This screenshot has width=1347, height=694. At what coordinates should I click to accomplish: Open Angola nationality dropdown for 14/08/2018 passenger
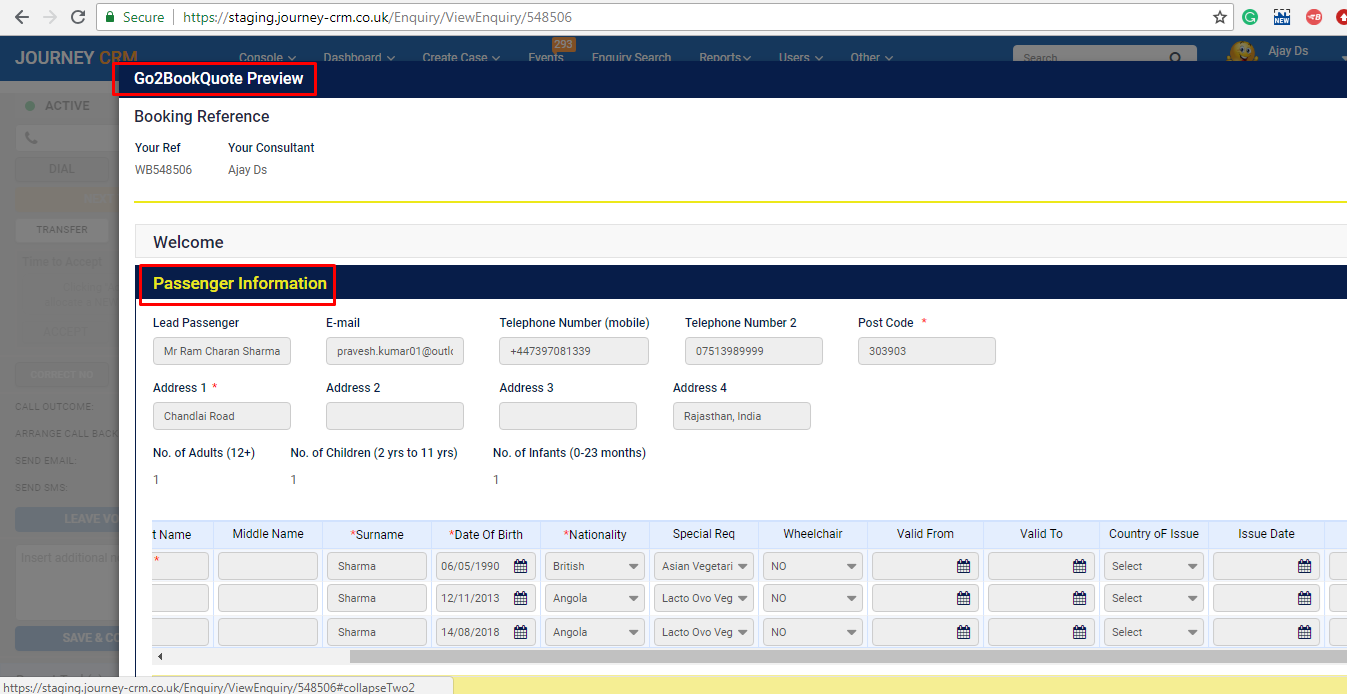[x=595, y=632]
